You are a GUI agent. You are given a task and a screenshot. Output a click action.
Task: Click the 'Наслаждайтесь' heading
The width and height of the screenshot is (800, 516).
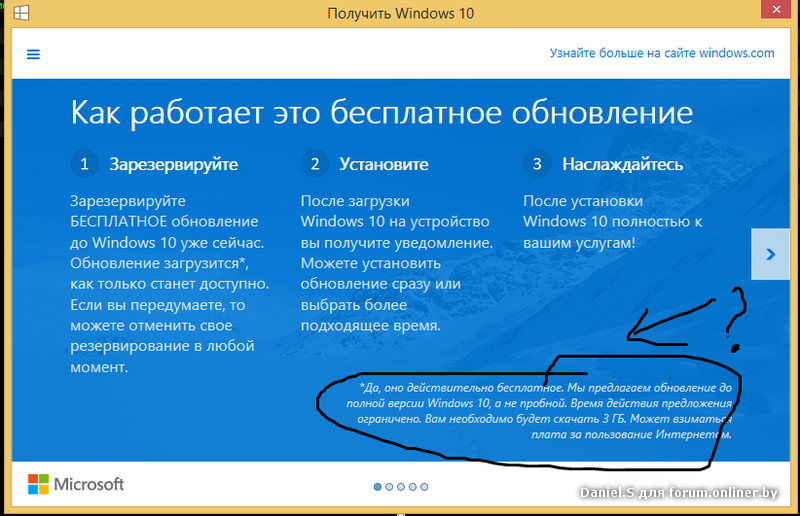622,164
